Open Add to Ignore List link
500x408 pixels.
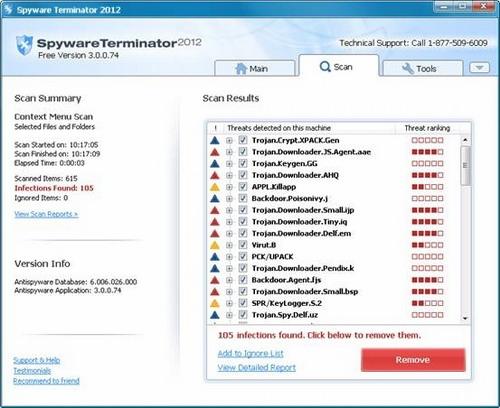click(251, 353)
